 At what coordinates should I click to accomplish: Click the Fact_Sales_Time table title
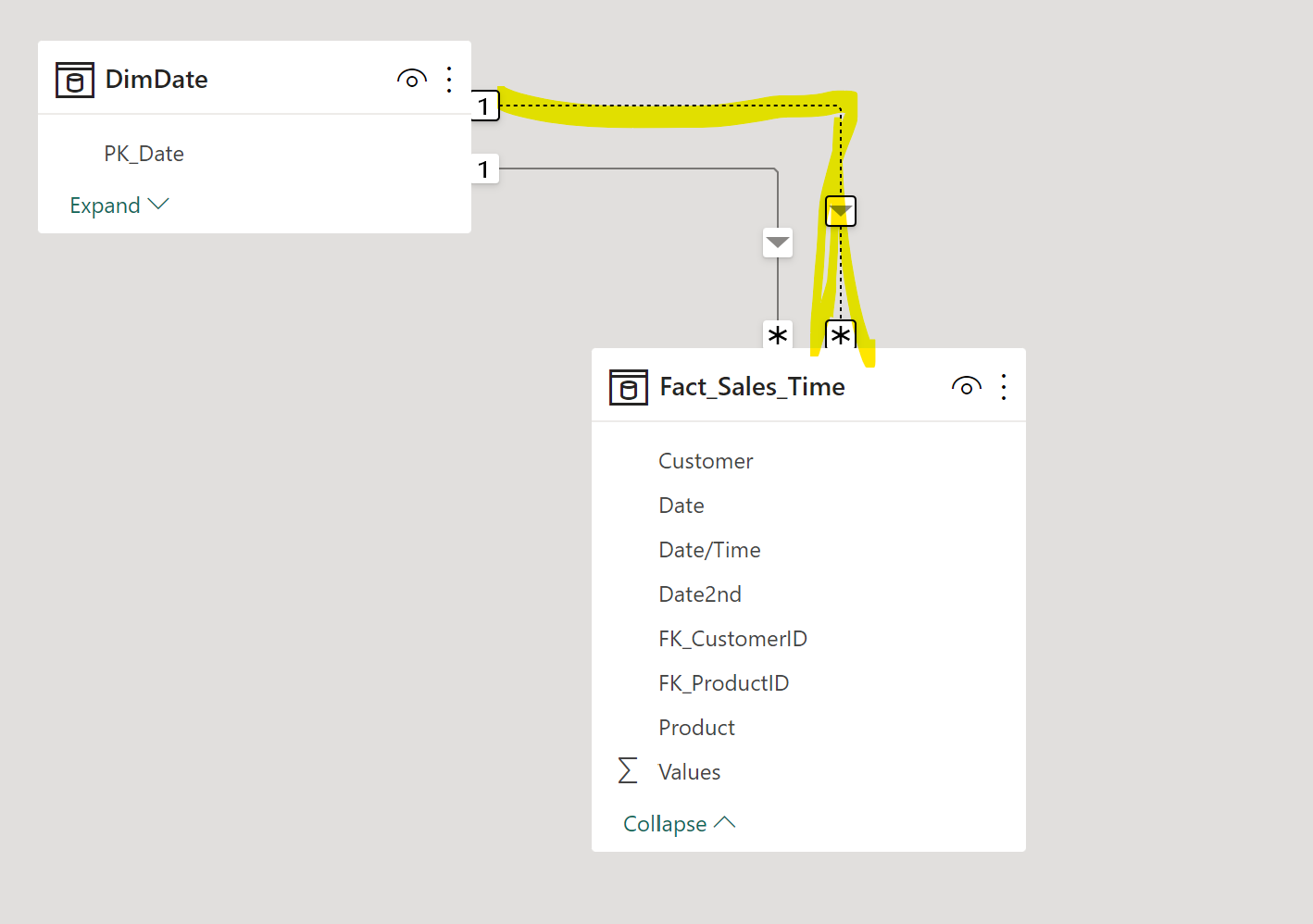coord(752,387)
